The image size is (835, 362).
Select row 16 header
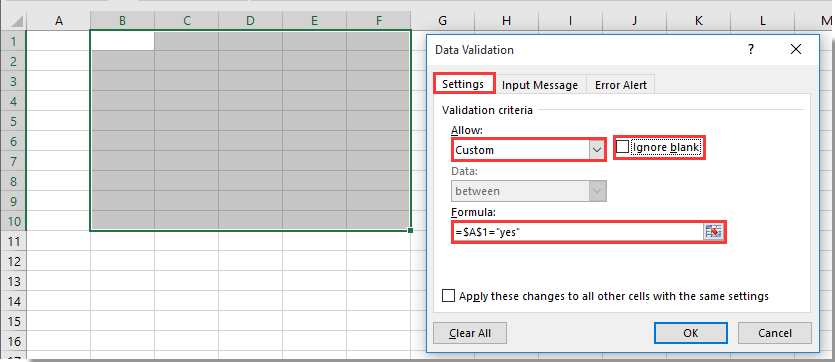(13, 341)
